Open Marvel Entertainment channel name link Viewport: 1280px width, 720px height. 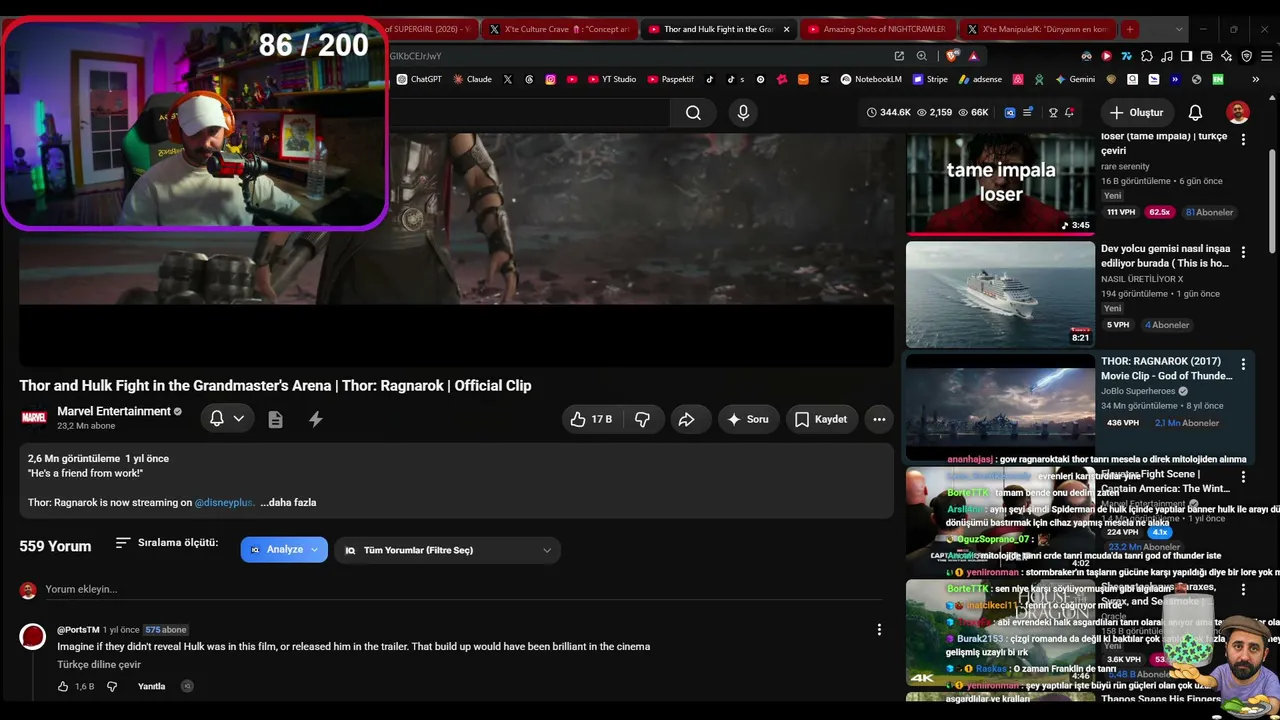(114, 411)
